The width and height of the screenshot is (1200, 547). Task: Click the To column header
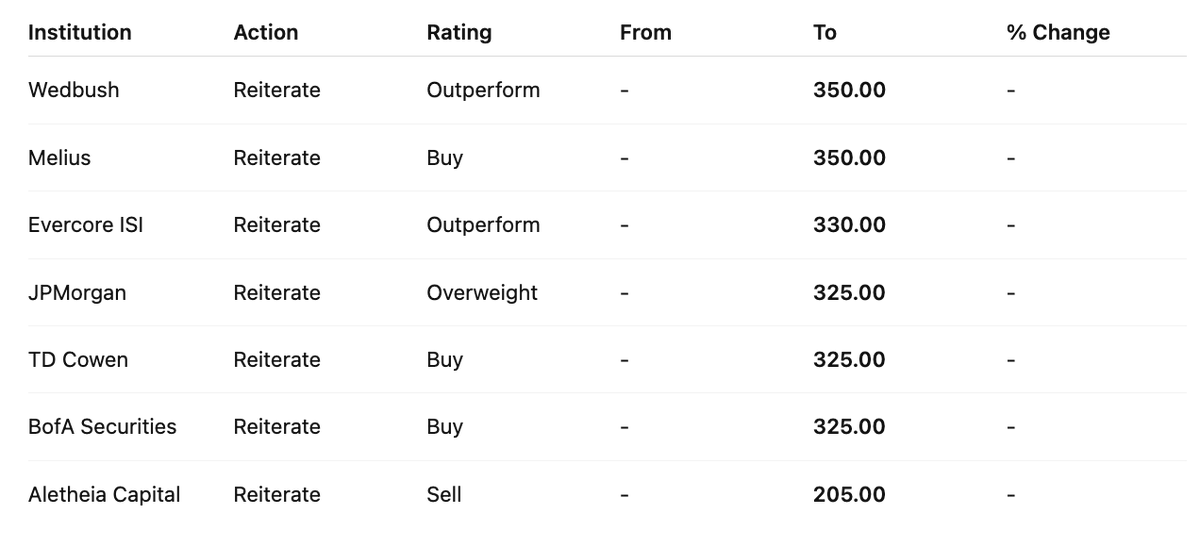tap(824, 32)
